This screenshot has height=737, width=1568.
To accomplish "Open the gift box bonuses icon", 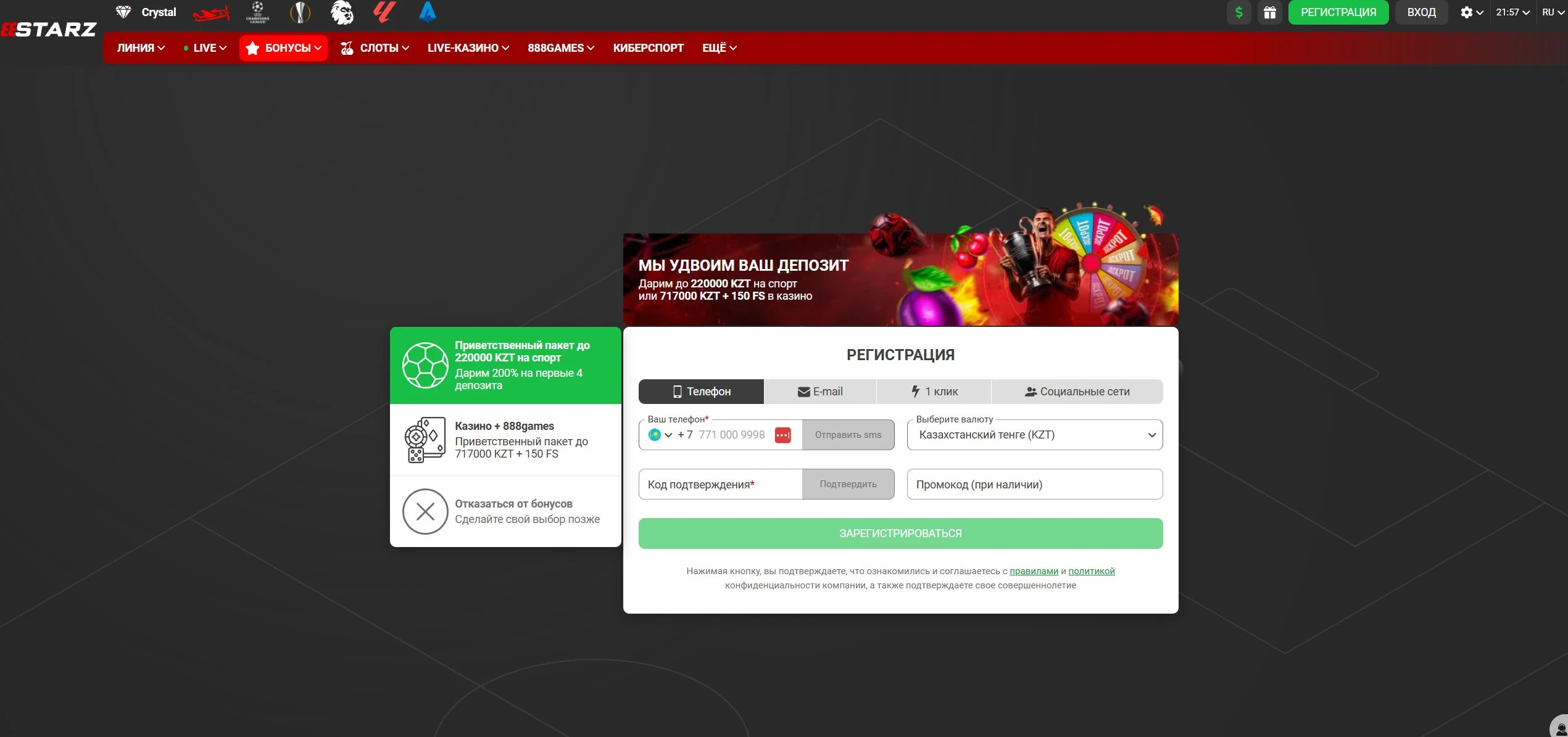I will coord(1269,12).
